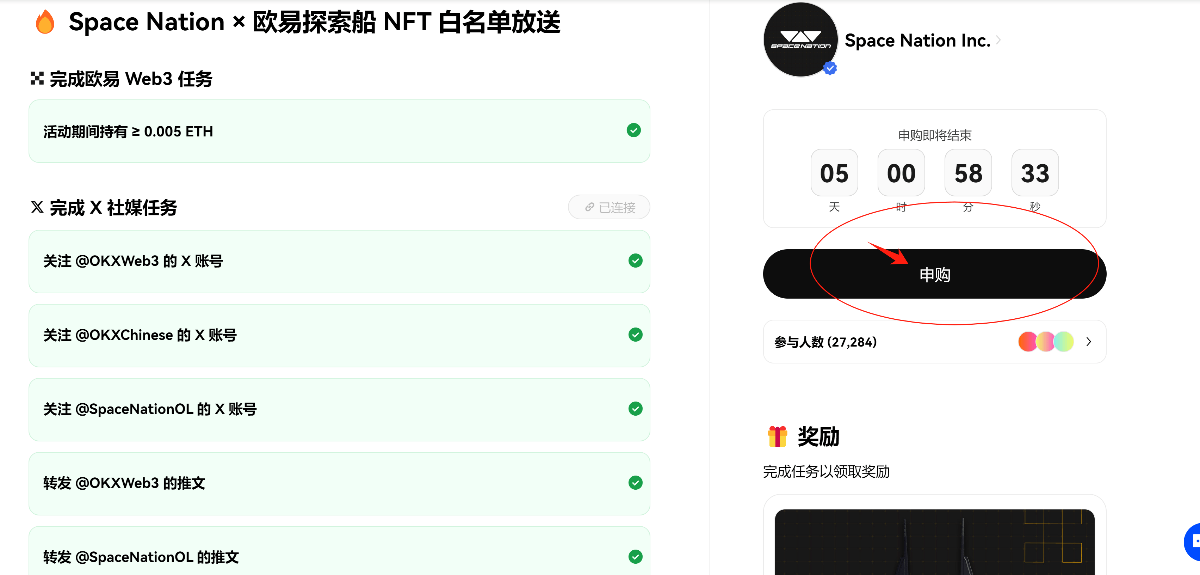Click the 奖励 section heading

point(818,436)
